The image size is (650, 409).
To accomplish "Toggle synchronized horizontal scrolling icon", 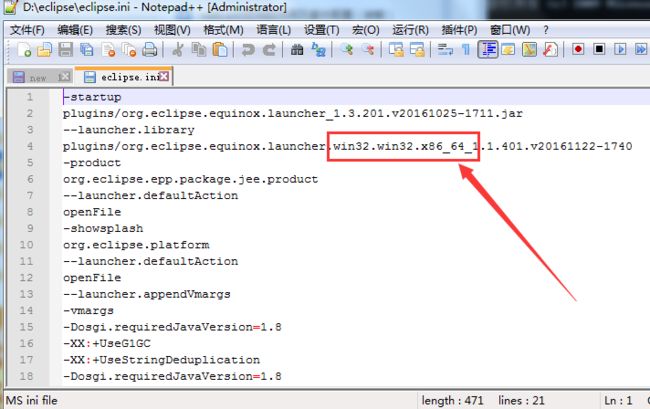I will tap(417, 50).
